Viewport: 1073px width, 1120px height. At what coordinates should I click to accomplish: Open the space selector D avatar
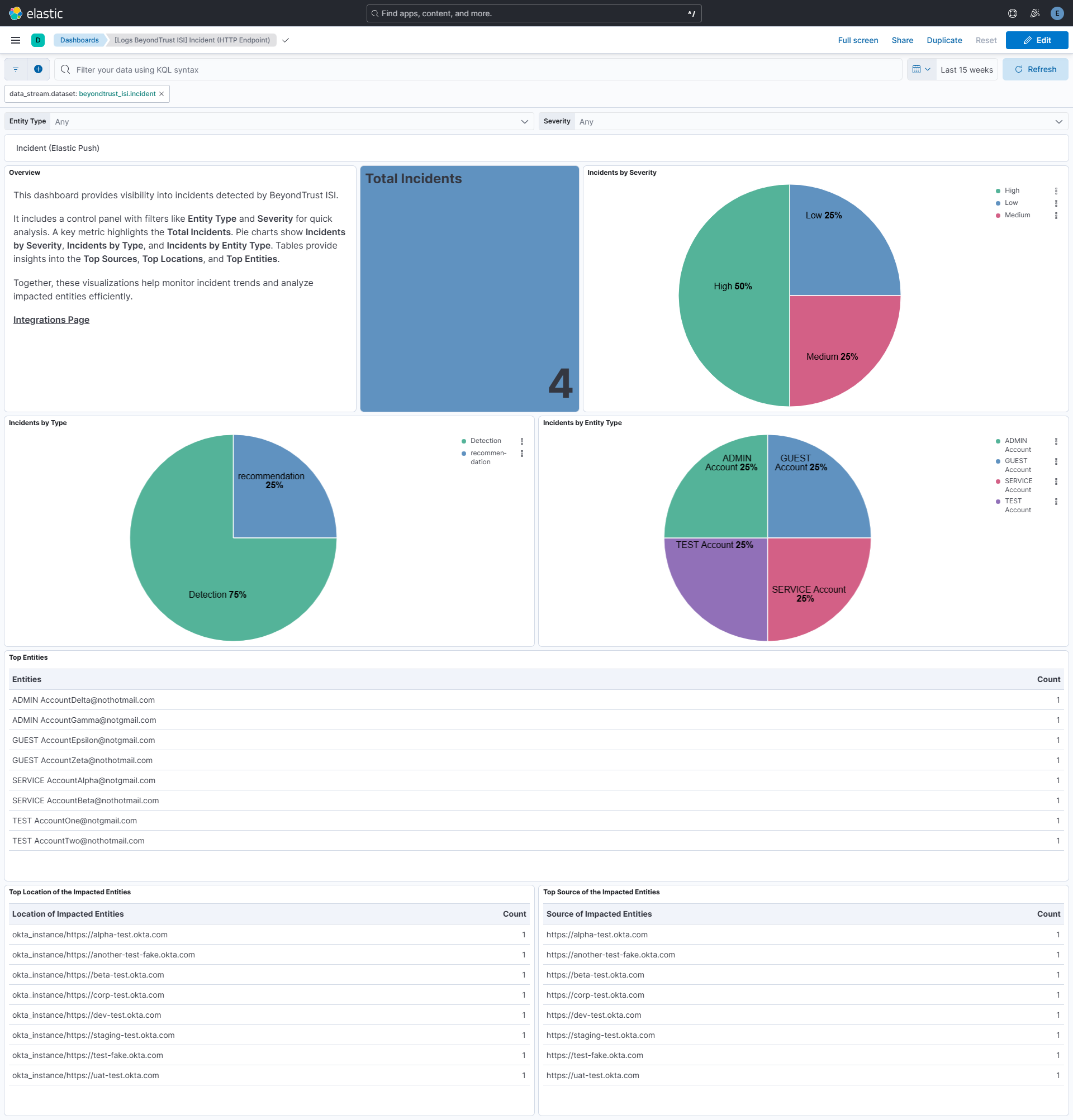click(38, 40)
